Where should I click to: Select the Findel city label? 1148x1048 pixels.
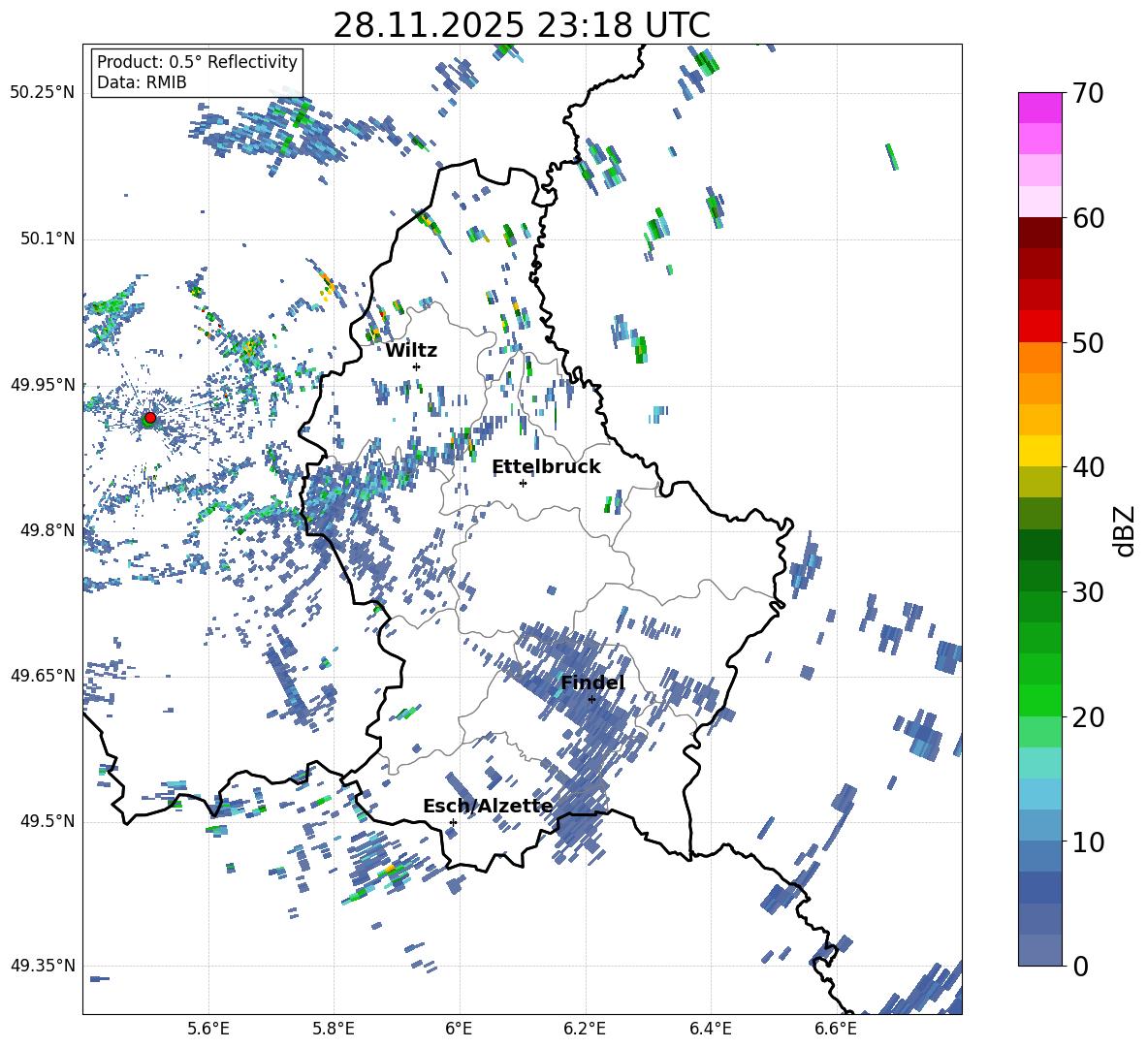pyautogui.click(x=592, y=683)
